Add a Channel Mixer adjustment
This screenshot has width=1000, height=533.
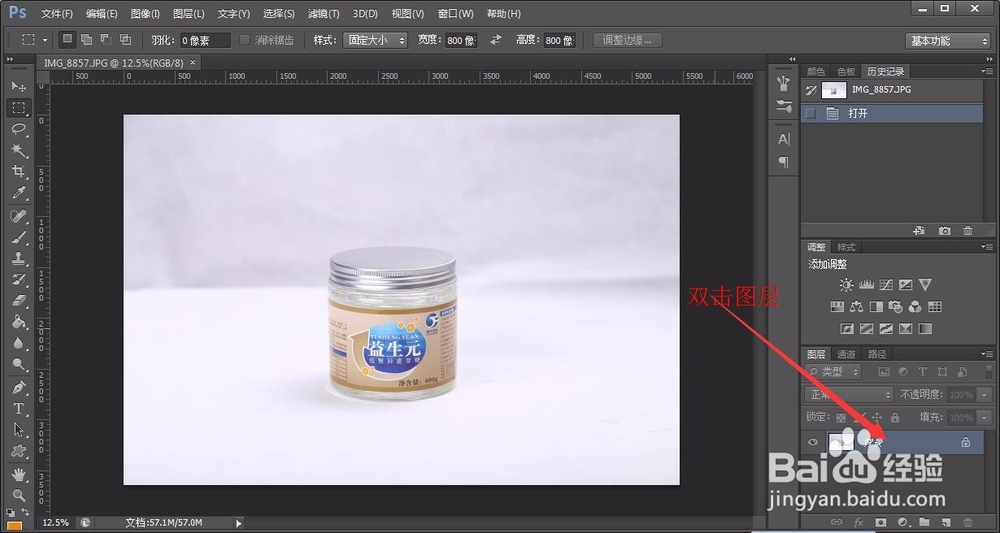click(x=915, y=307)
